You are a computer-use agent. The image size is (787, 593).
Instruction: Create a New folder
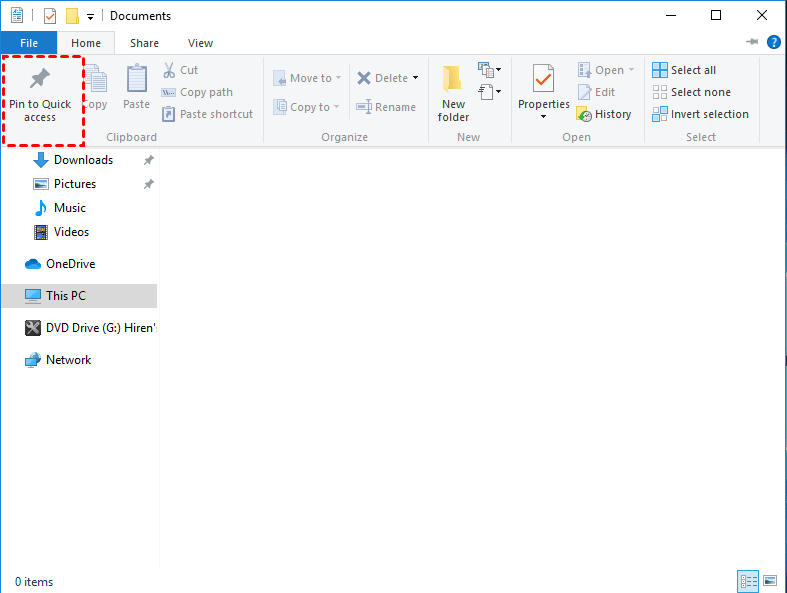click(453, 93)
